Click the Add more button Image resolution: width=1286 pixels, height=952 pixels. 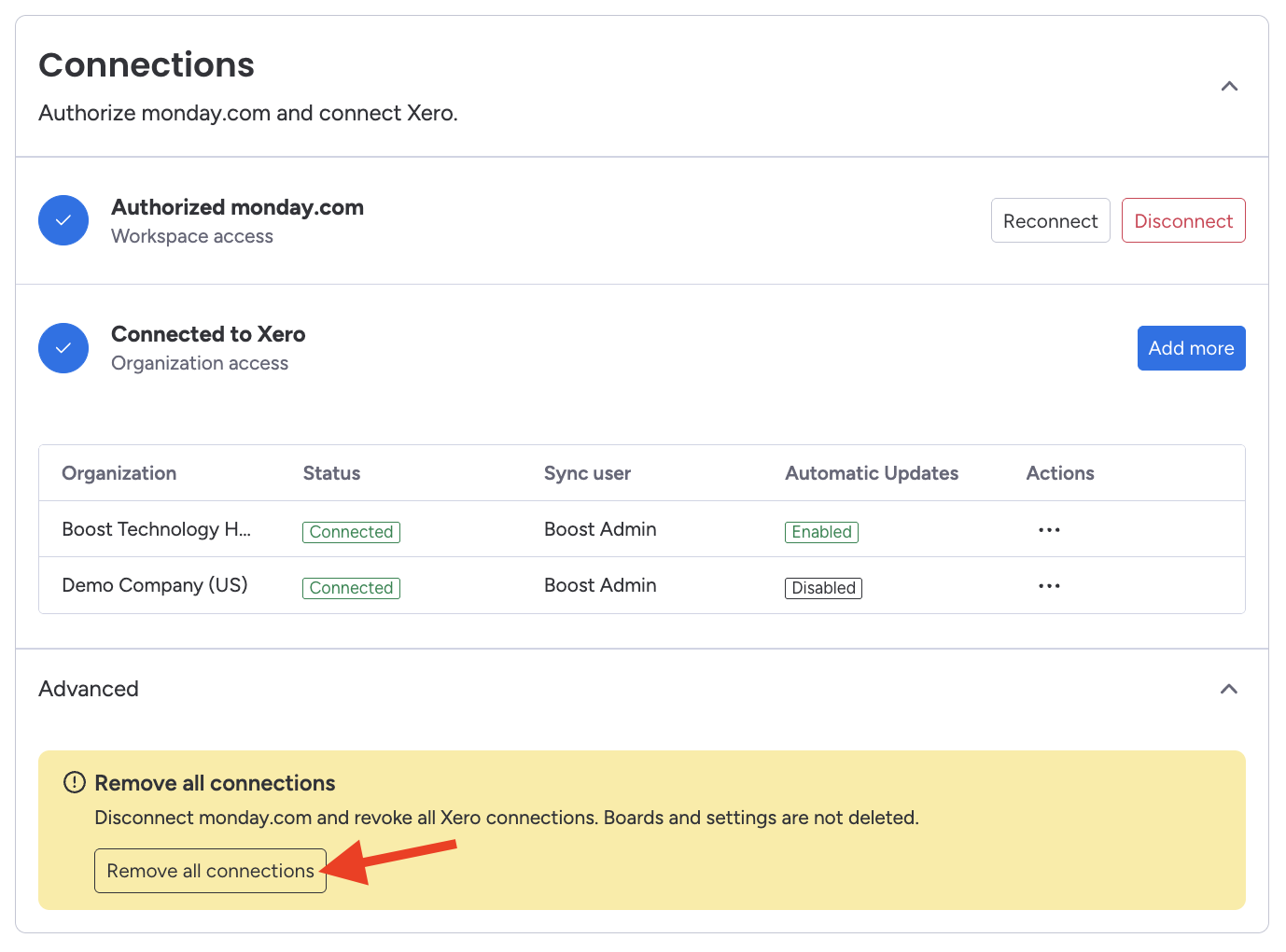pyautogui.click(x=1191, y=347)
